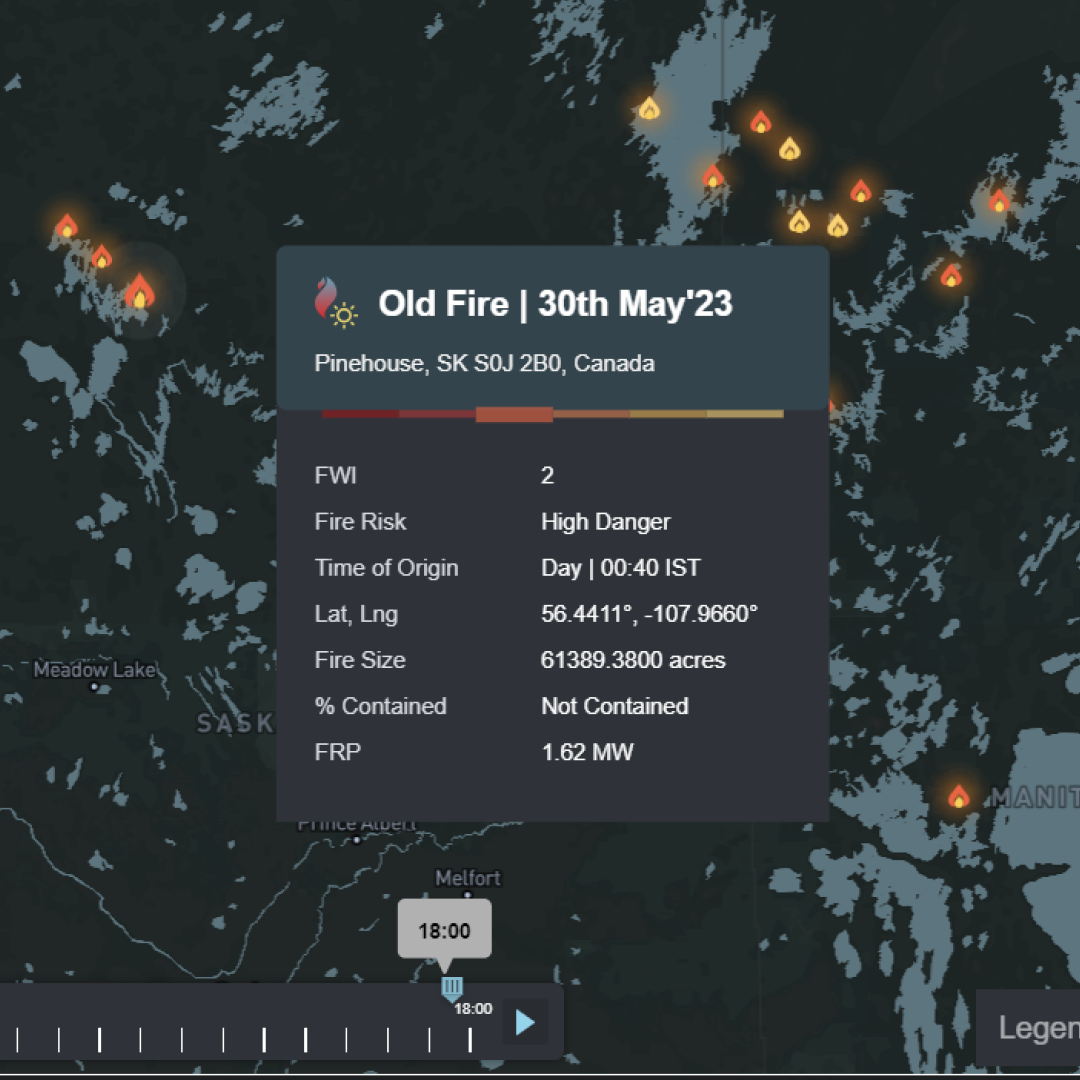Open the Legend panel
The height and width of the screenshot is (1080, 1080).
1035,1028
